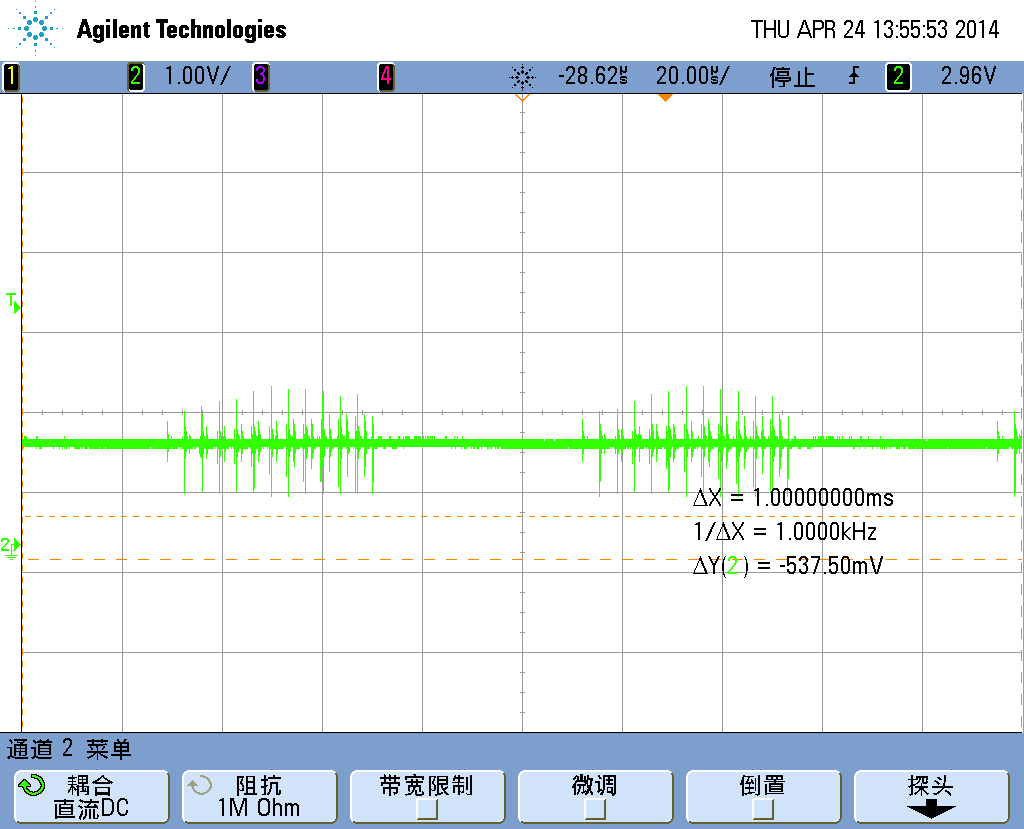The height and width of the screenshot is (829, 1024).
Task: Click the rising edge trigger icon
Action: point(854,76)
